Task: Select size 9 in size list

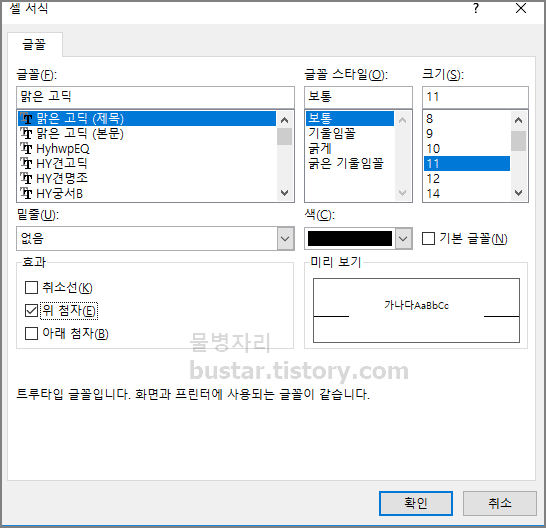Action: [x=467, y=133]
